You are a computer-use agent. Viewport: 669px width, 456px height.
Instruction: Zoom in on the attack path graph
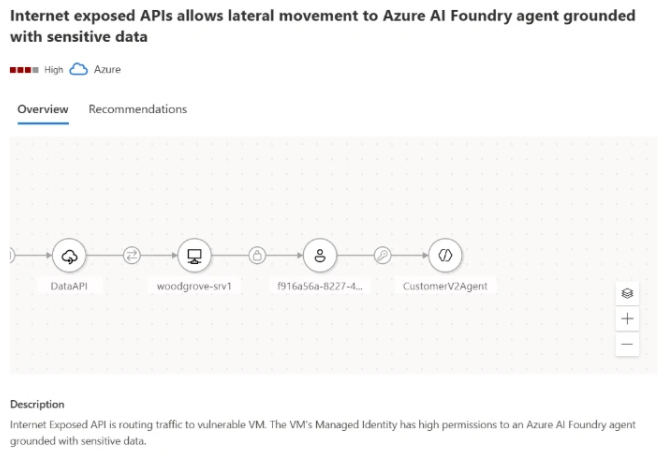click(627, 319)
